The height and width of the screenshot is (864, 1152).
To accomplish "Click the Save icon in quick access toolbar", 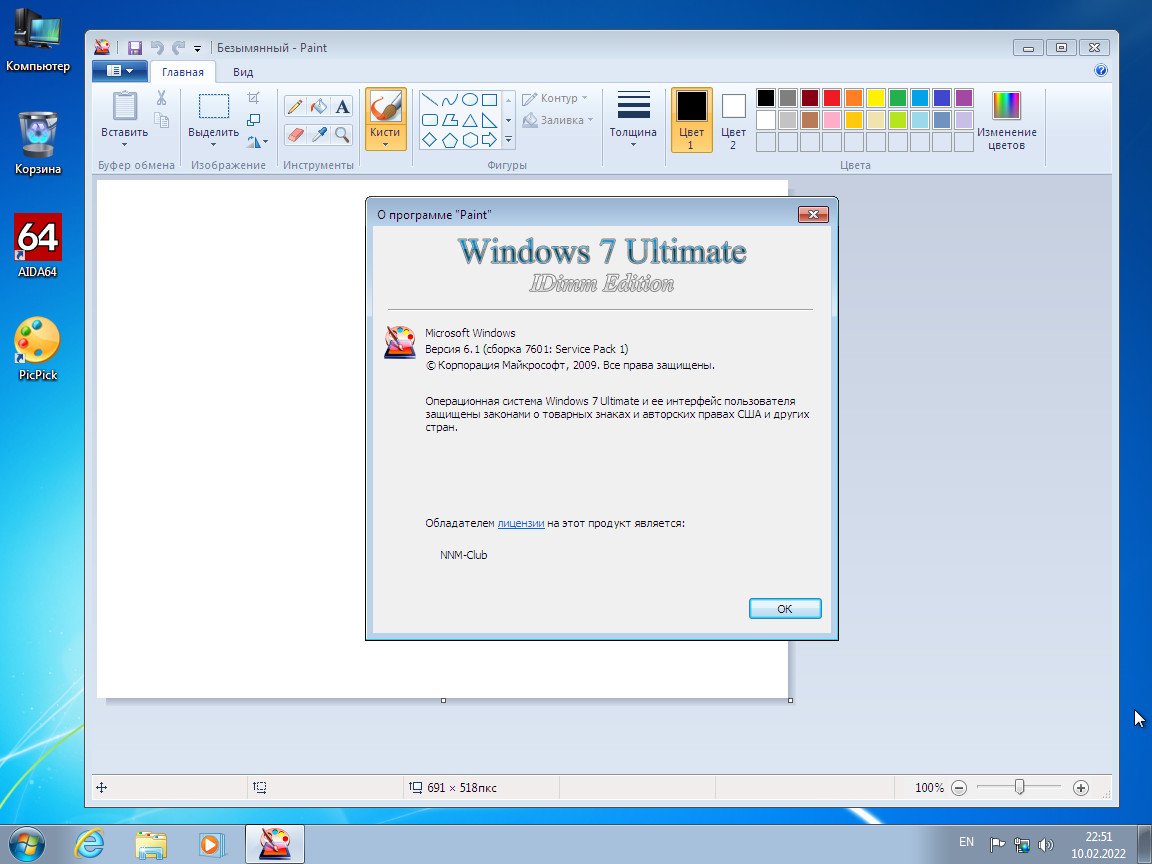I will [134, 48].
